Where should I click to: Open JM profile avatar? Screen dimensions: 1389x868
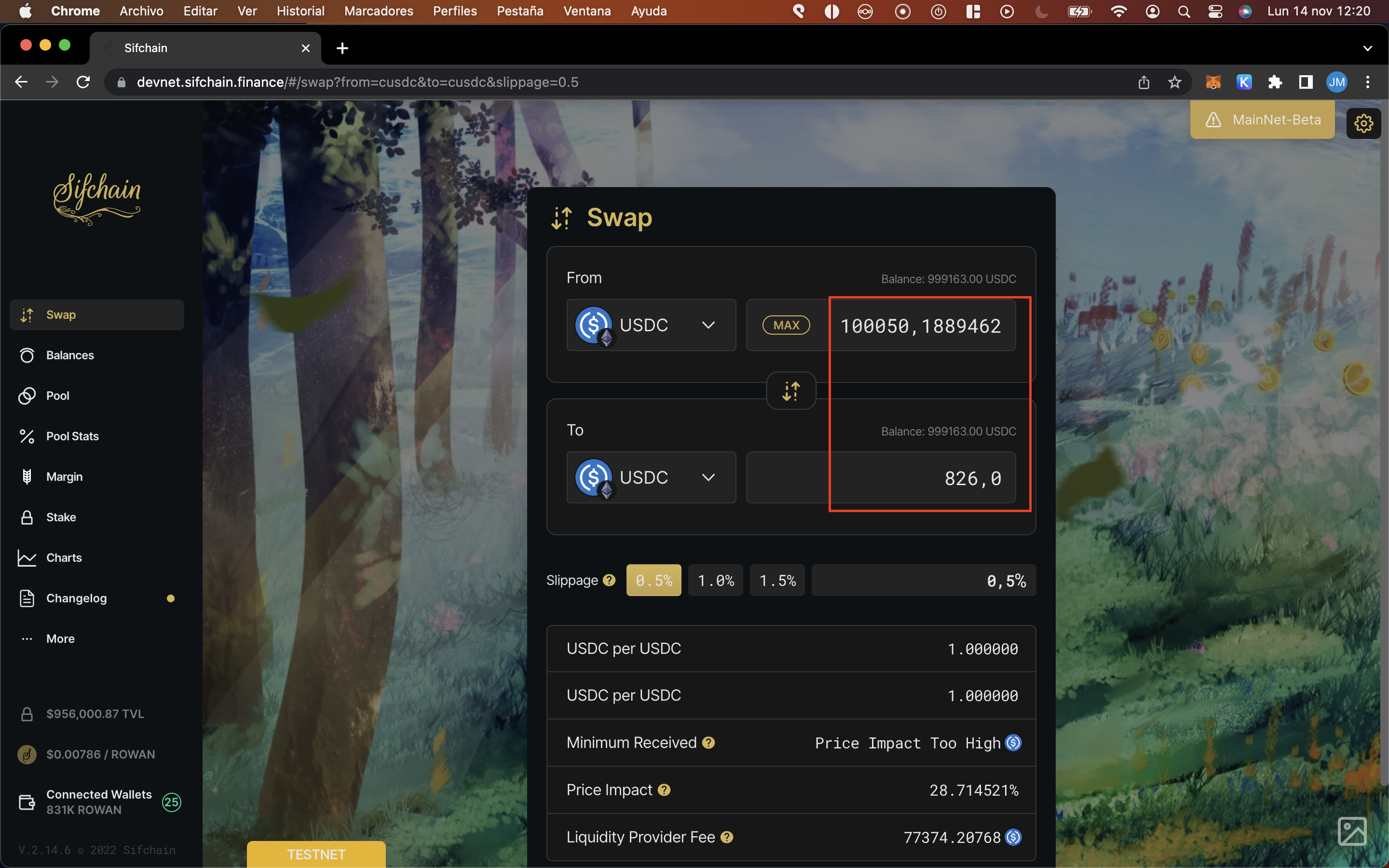click(x=1337, y=82)
